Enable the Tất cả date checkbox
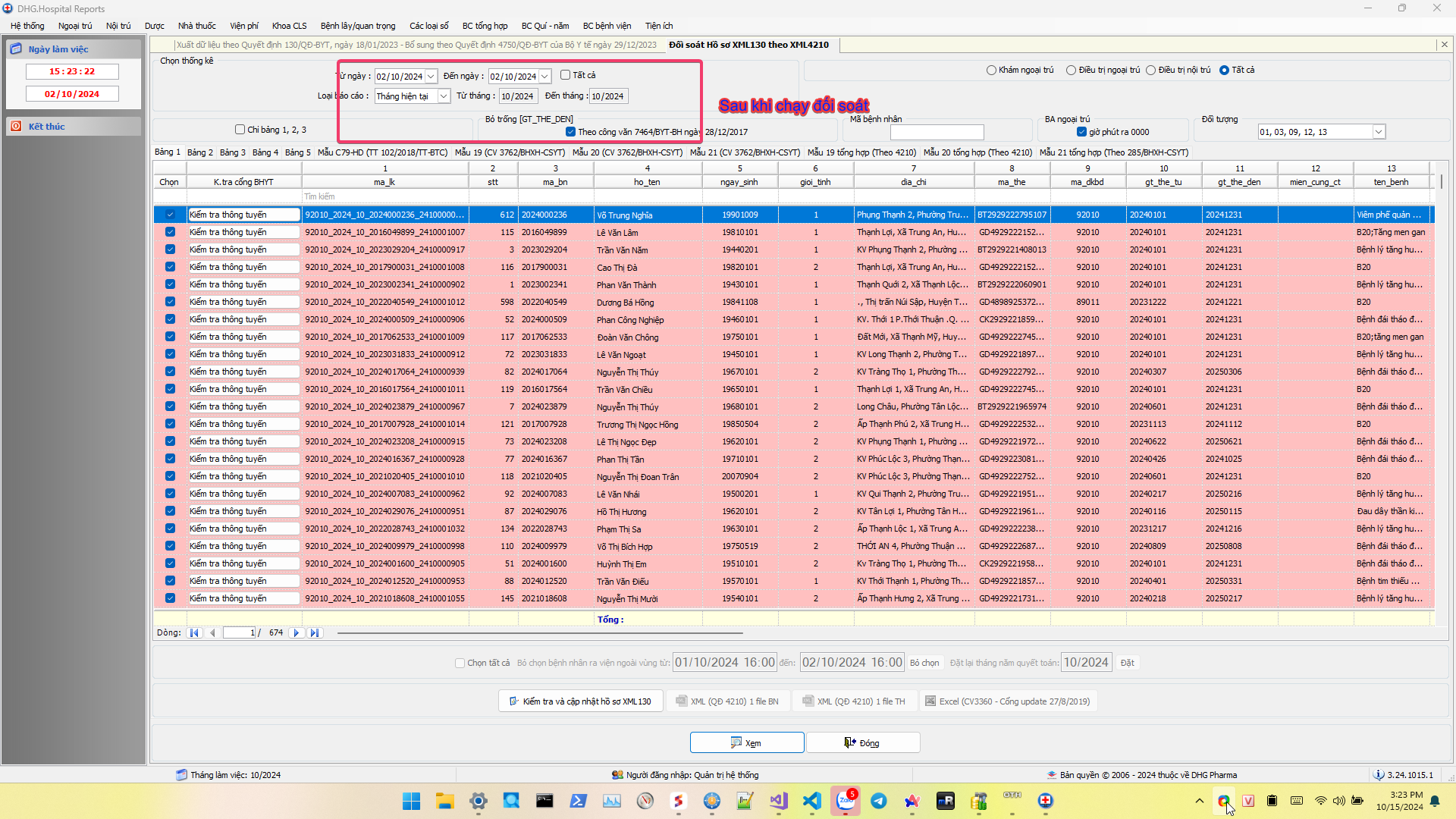 click(x=565, y=75)
